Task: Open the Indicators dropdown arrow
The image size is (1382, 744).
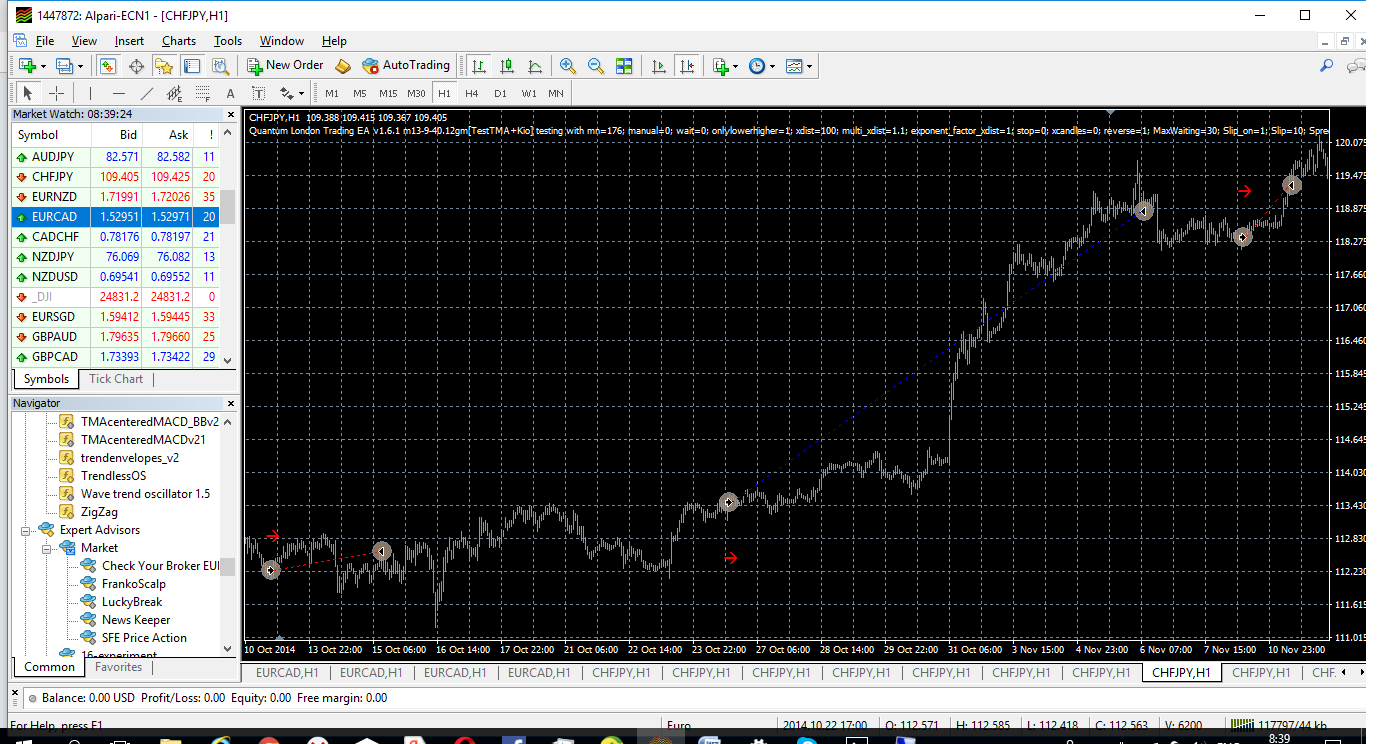Action: pos(736,66)
